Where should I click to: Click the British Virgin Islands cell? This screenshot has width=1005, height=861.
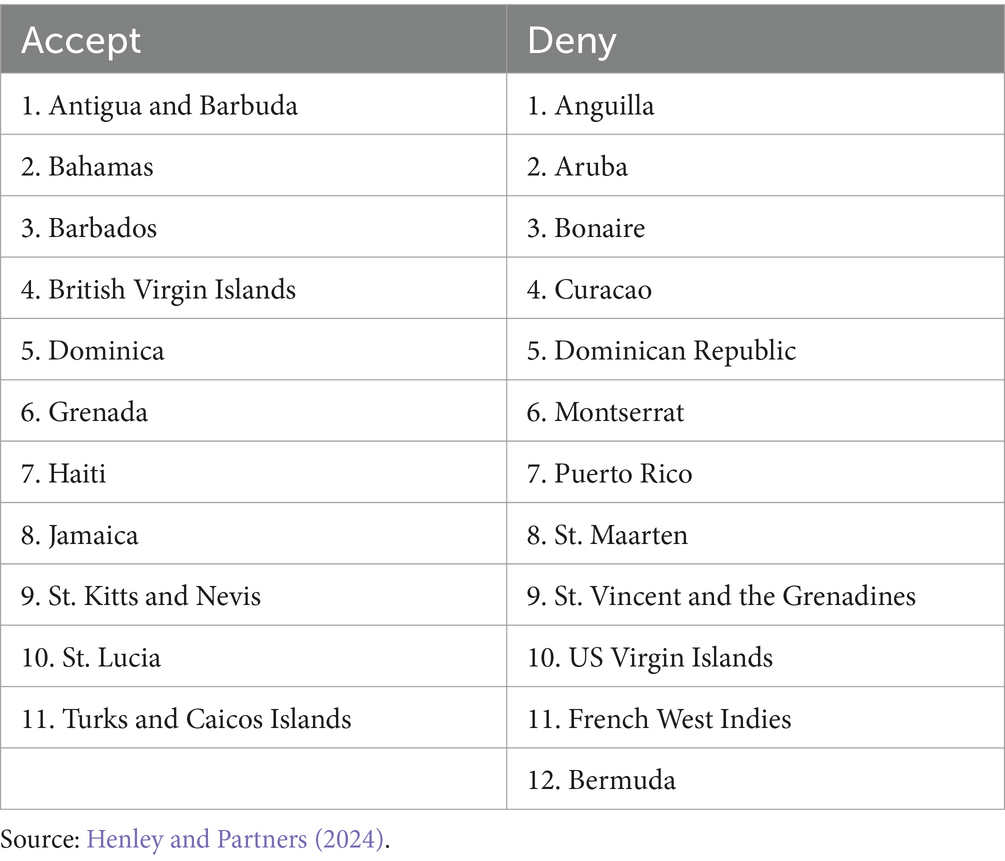(x=253, y=288)
